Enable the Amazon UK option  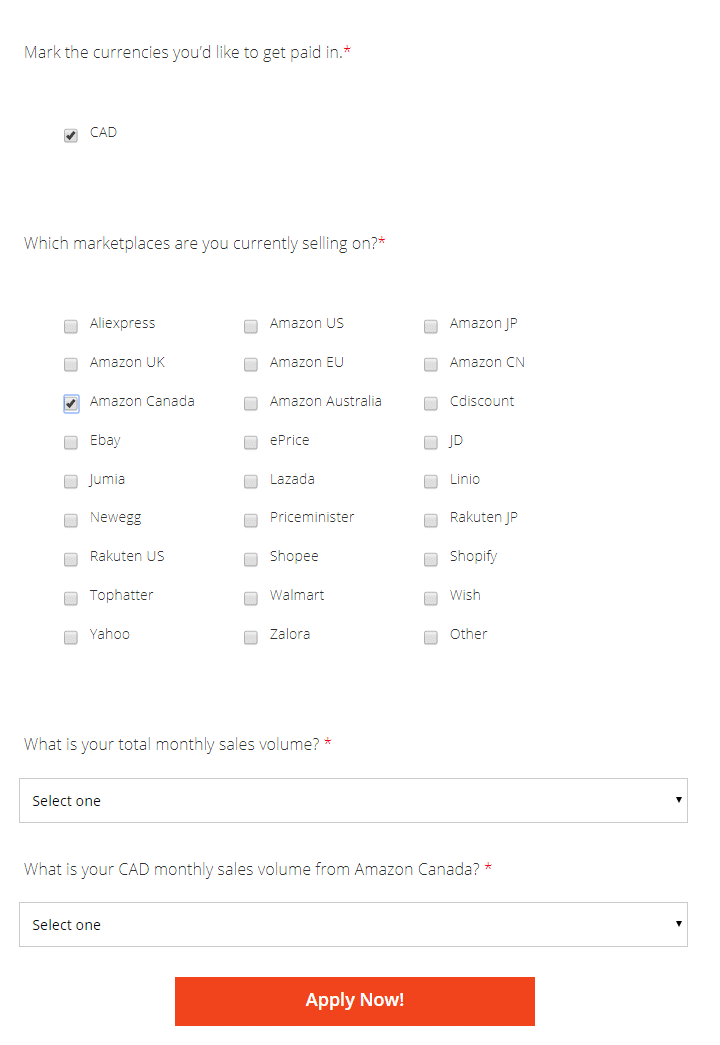tap(70, 364)
